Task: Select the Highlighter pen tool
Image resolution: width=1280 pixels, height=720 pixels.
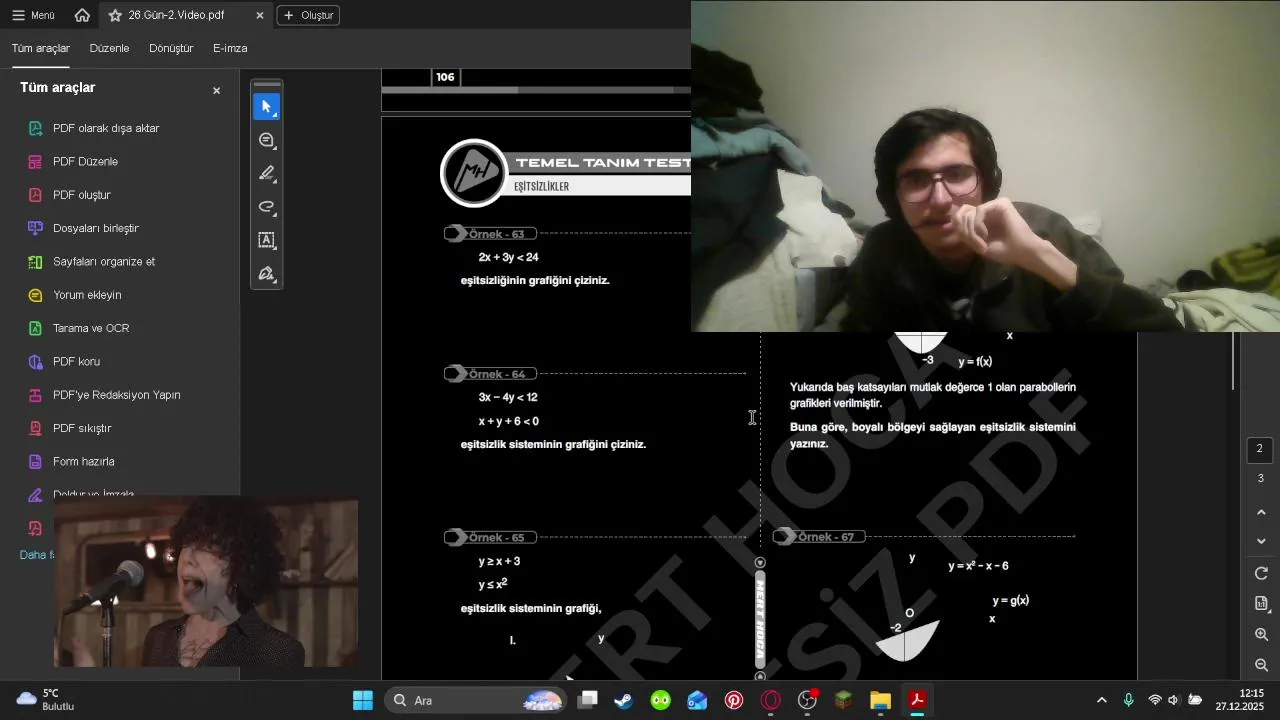Action: click(266, 173)
